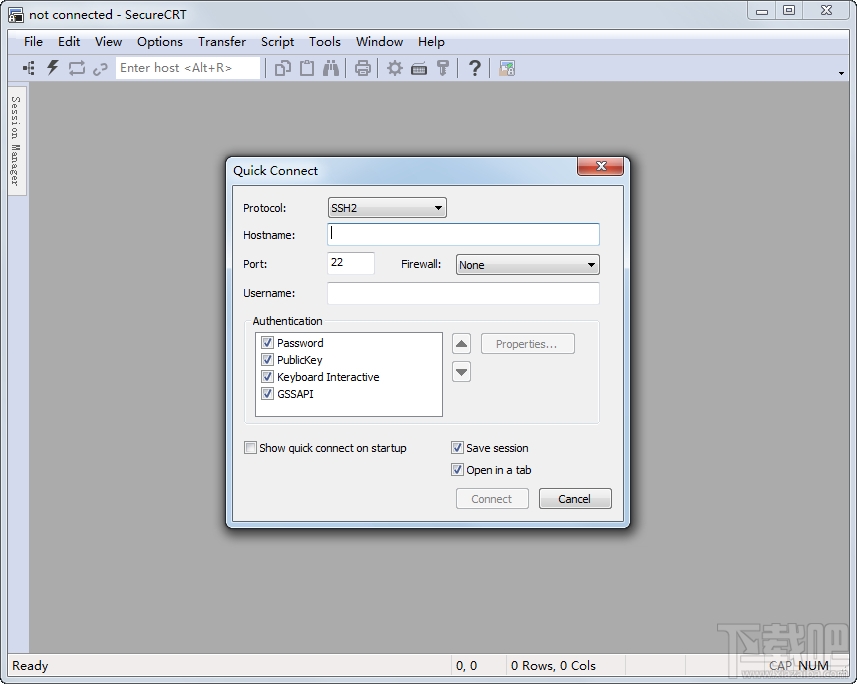Image resolution: width=857 pixels, height=684 pixels.
Task: Click the Hostname input field
Action: (x=463, y=234)
